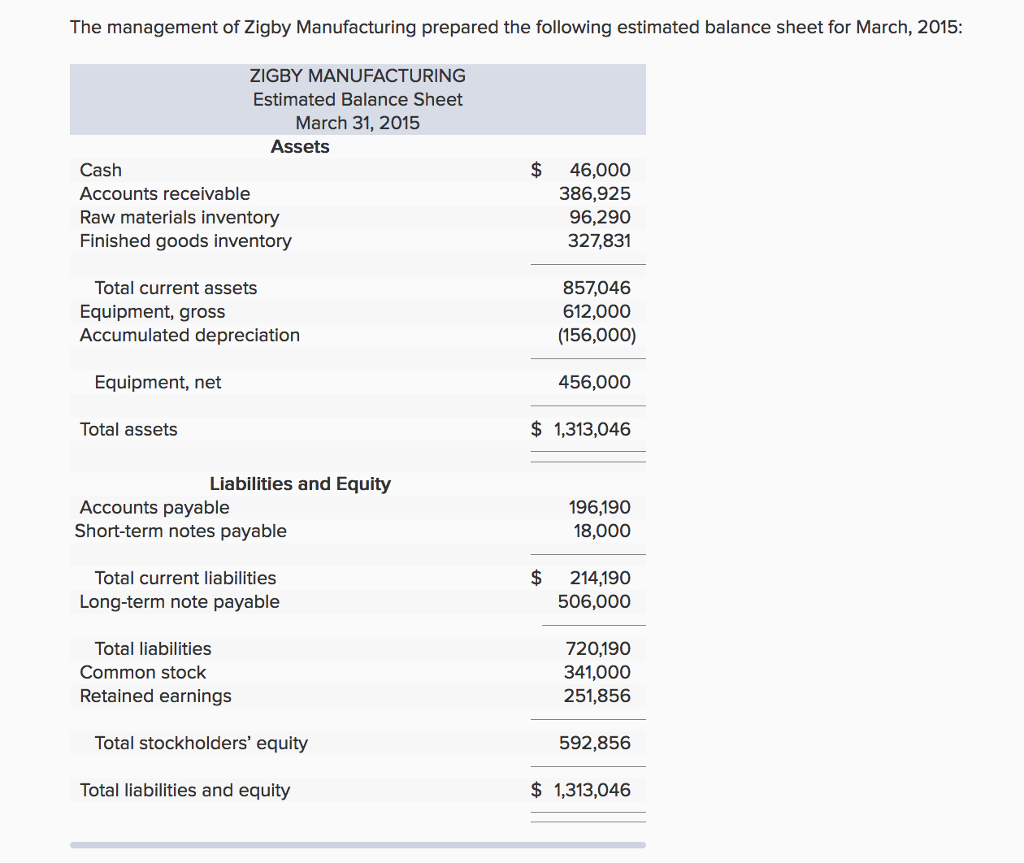
Task: Click the value 386,925
Action: (595, 193)
